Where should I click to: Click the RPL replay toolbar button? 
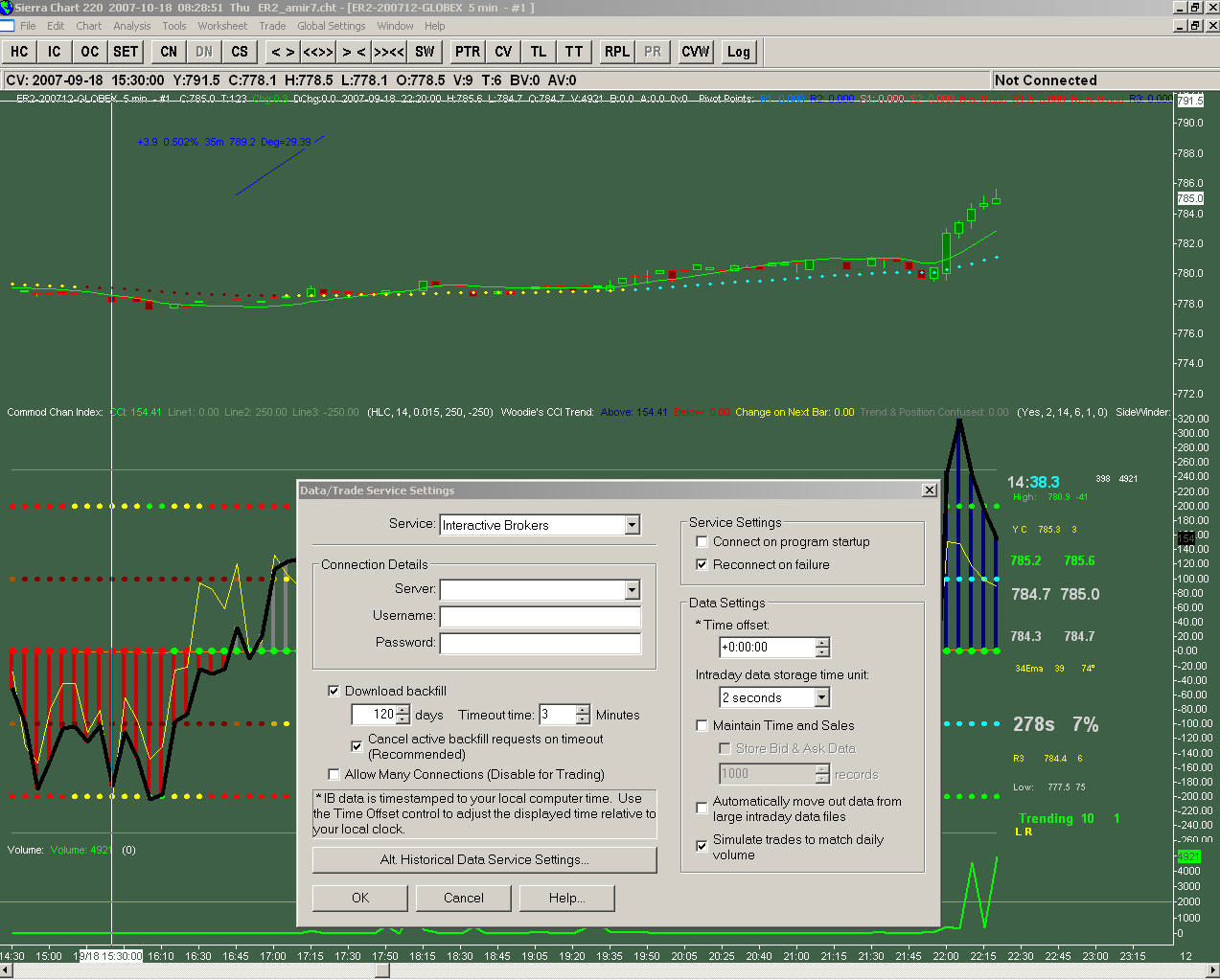point(617,52)
